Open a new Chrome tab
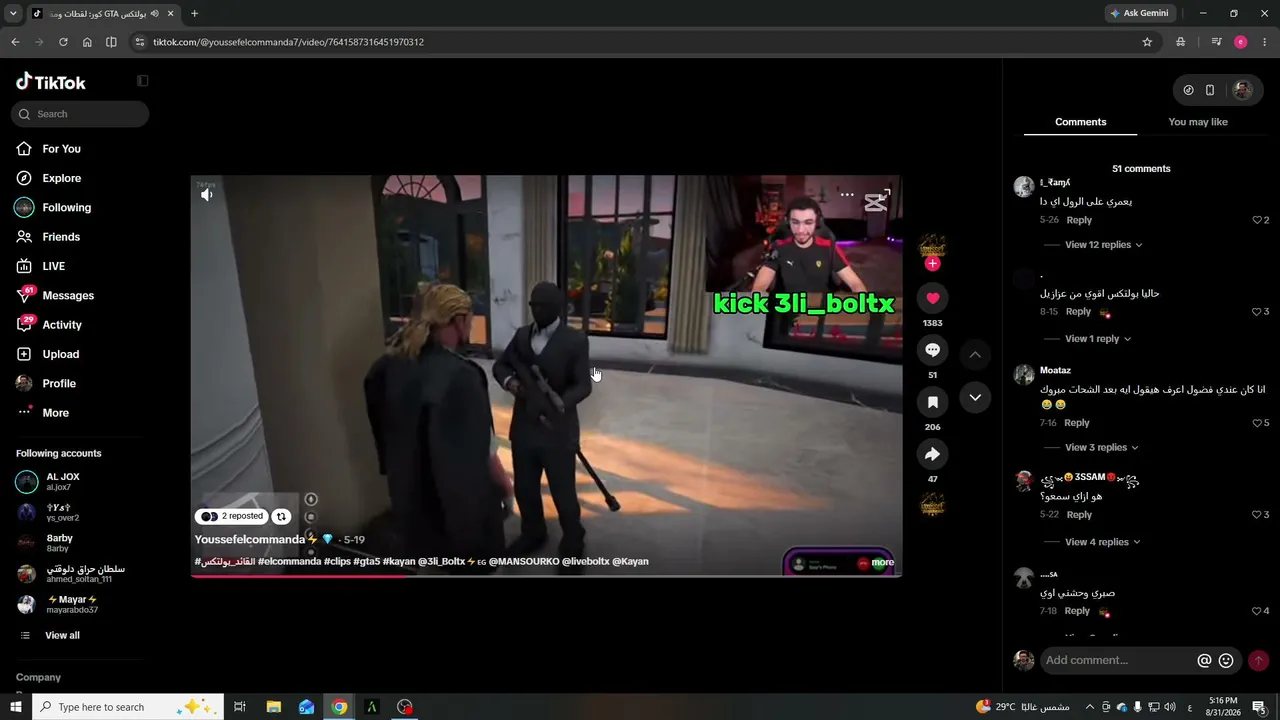 pos(194,13)
